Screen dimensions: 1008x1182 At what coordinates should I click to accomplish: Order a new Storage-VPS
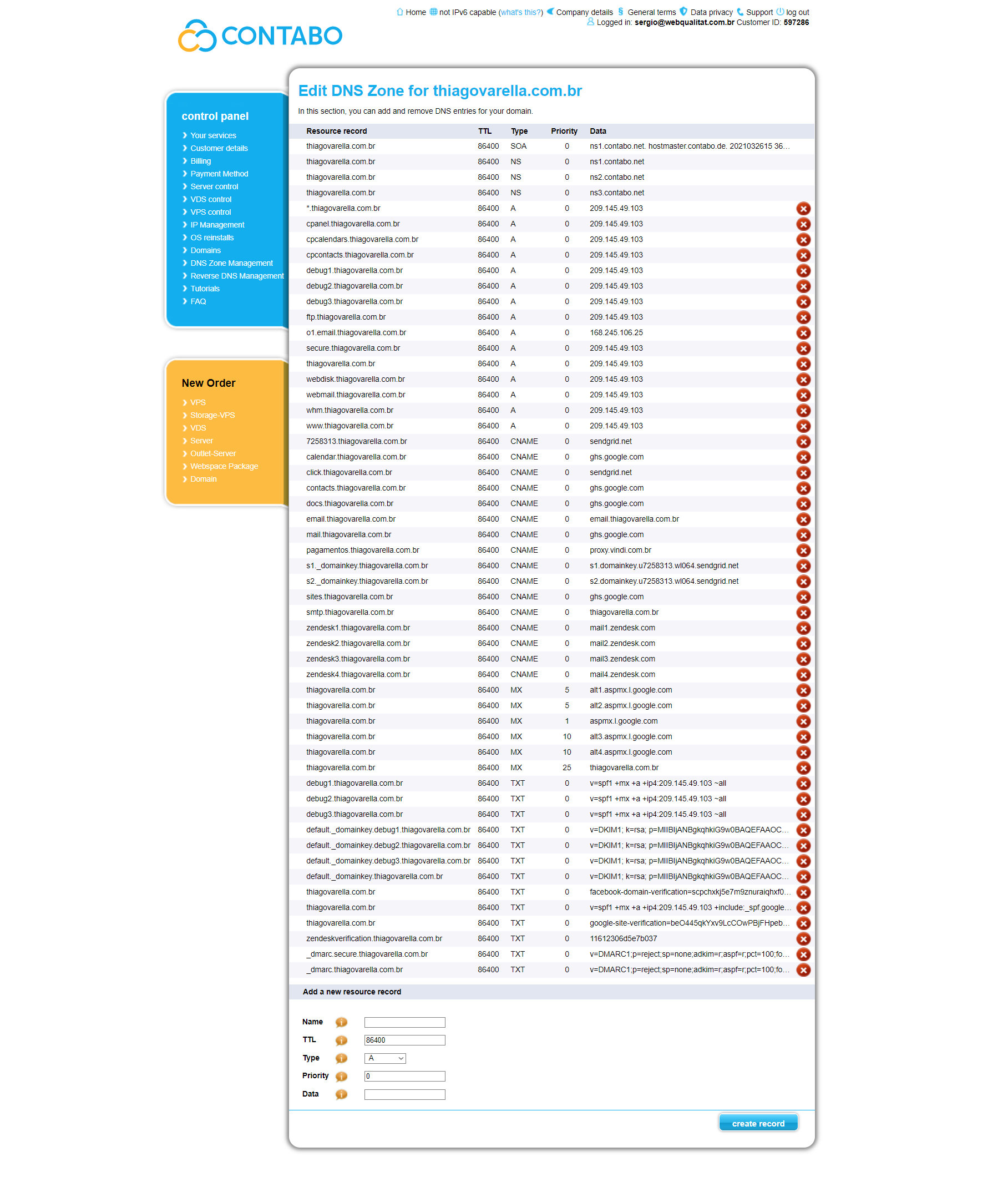212,415
